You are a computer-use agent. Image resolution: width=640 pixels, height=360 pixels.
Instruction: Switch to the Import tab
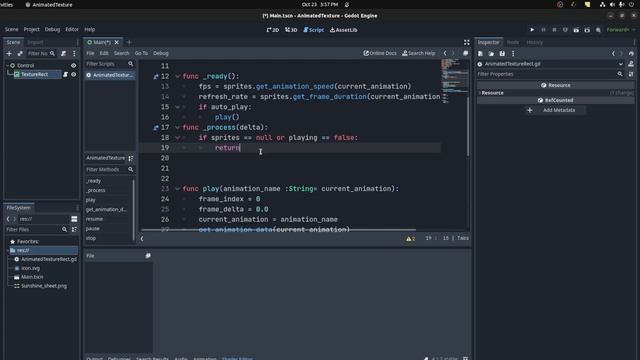pos(35,42)
